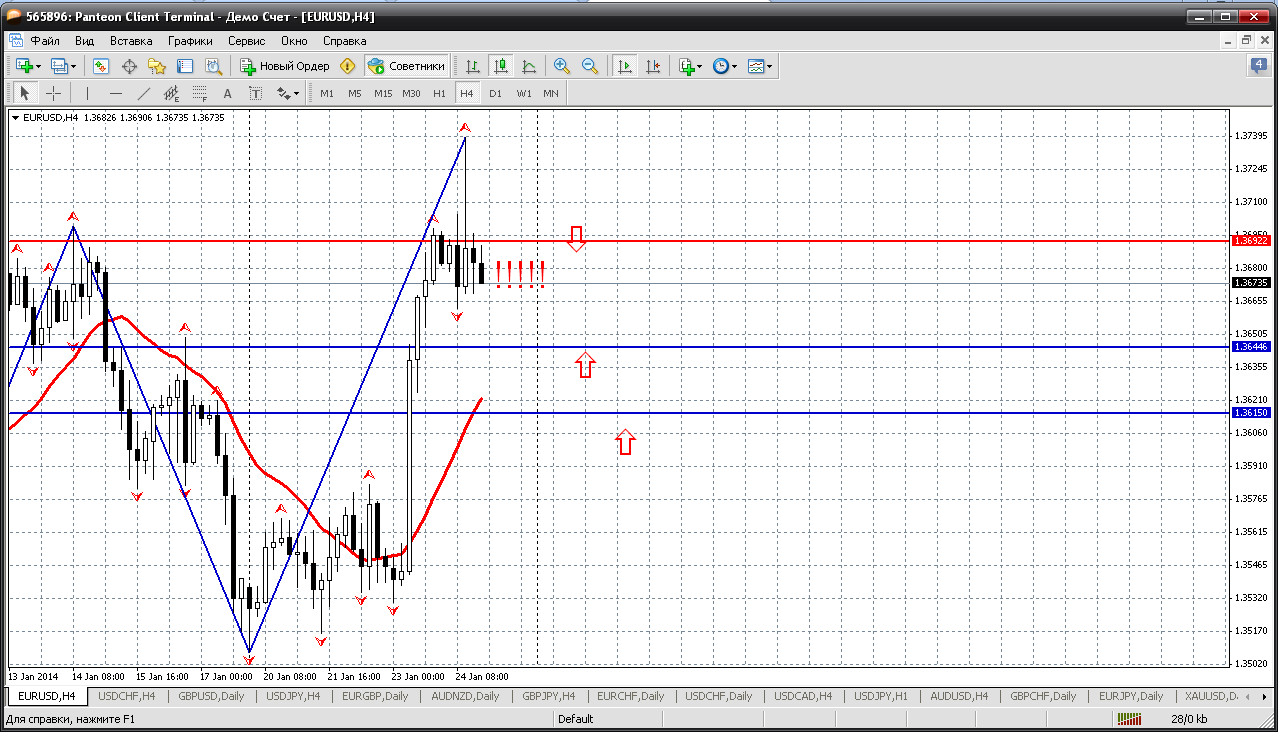Zoom out on the chart
The height and width of the screenshot is (732, 1278).
coord(590,66)
